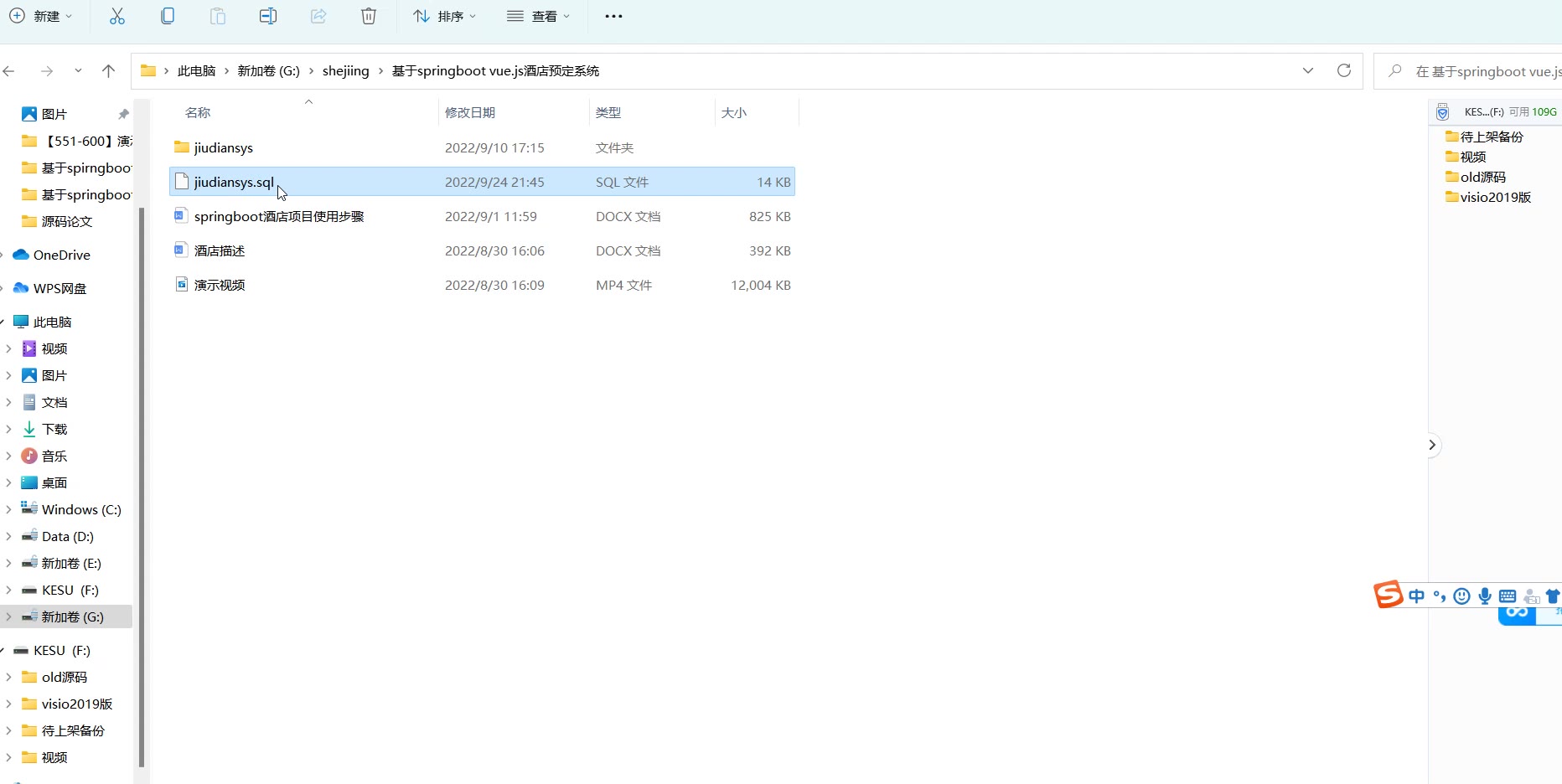Screen dimensions: 1562x784
Task: Open Sogou emoji smiley panel
Action: coord(1462,596)
